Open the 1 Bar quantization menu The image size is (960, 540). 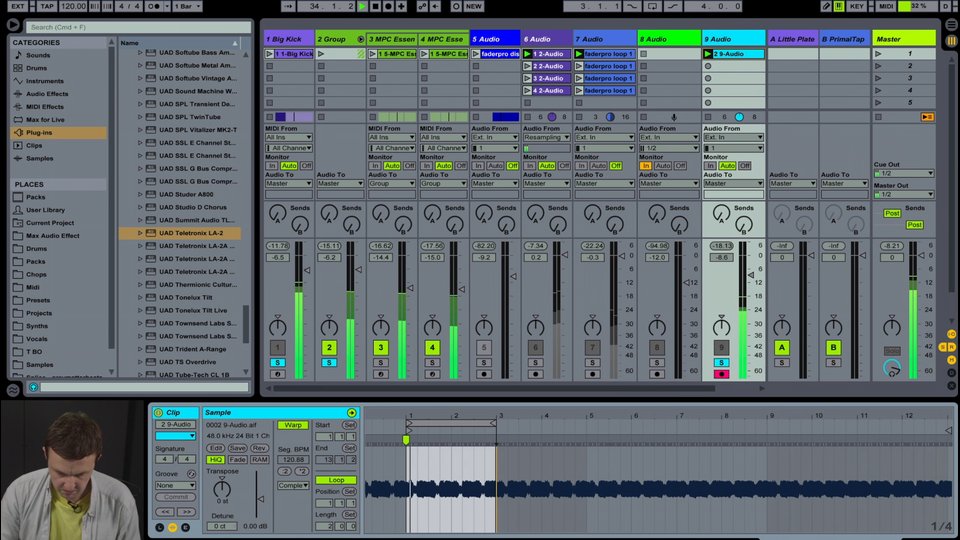pyautogui.click(x=187, y=6)
